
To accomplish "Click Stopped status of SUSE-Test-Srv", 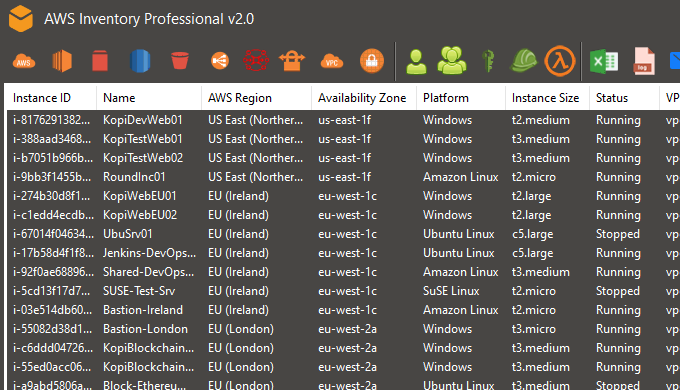I will tap(618, 291).
